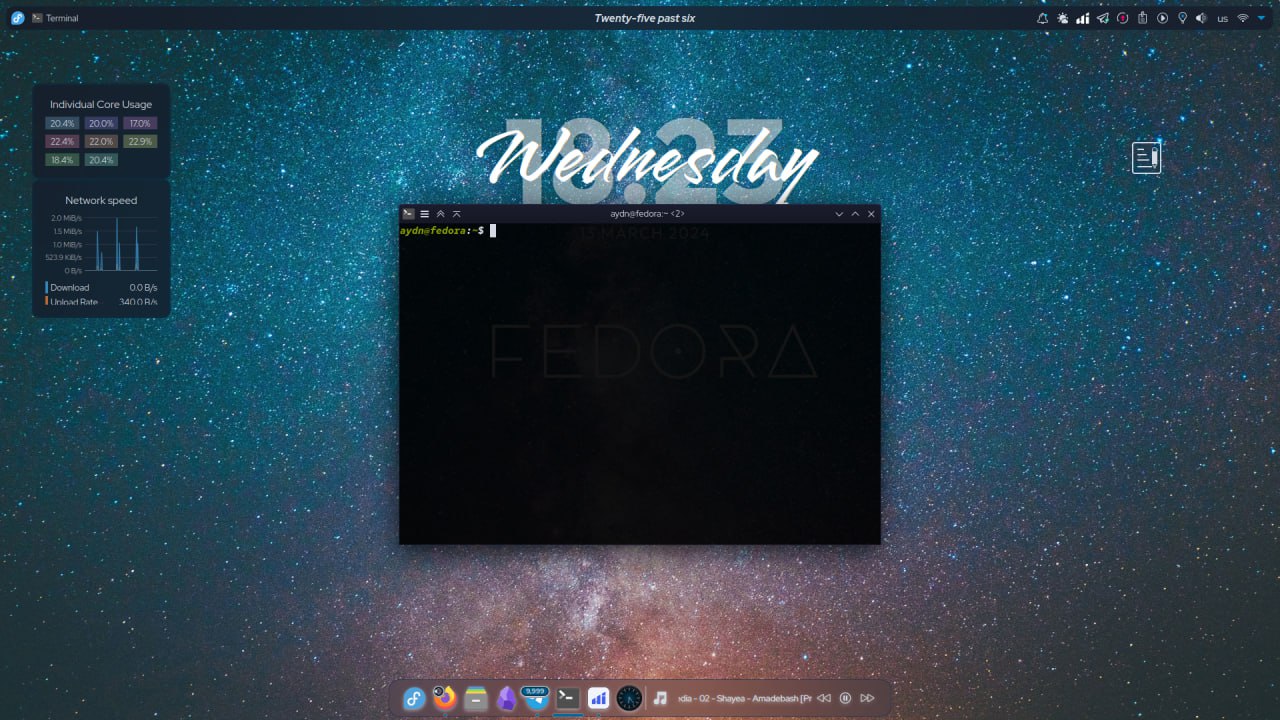The image size is (1280, 720).
Task: Open the terminal window hamburger menu
Action: [424, 214]
